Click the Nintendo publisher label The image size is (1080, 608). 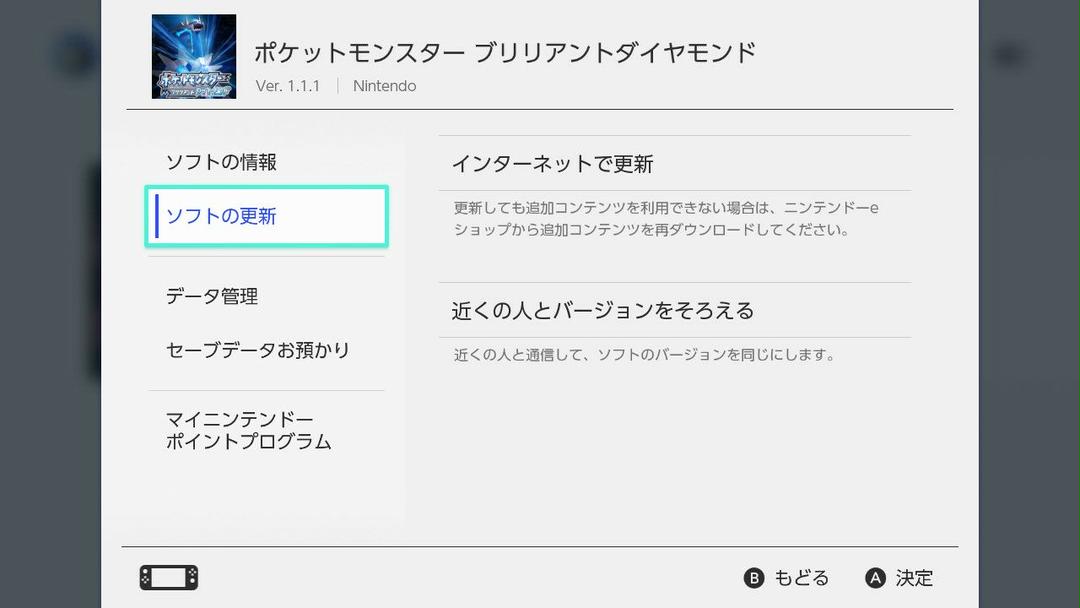tap(384, 86)
